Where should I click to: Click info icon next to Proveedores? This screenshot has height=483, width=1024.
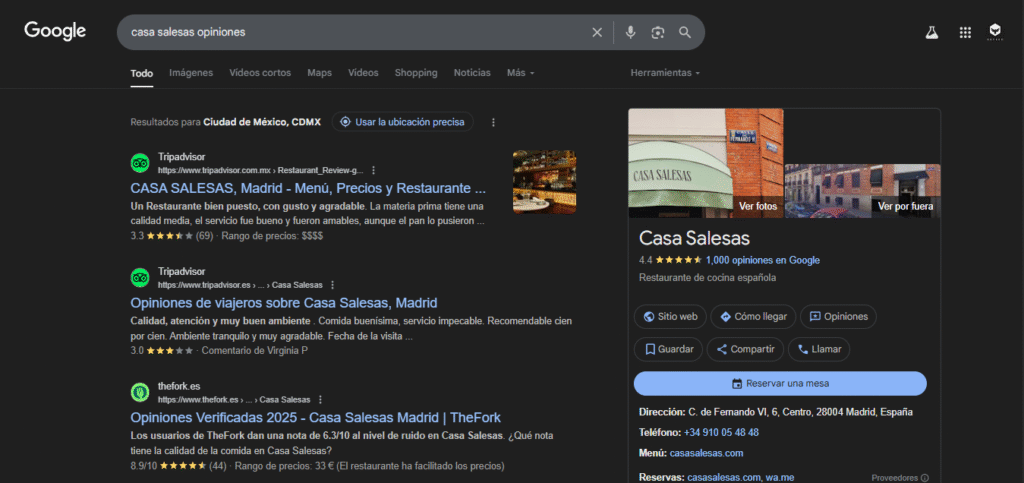[925, 478]
